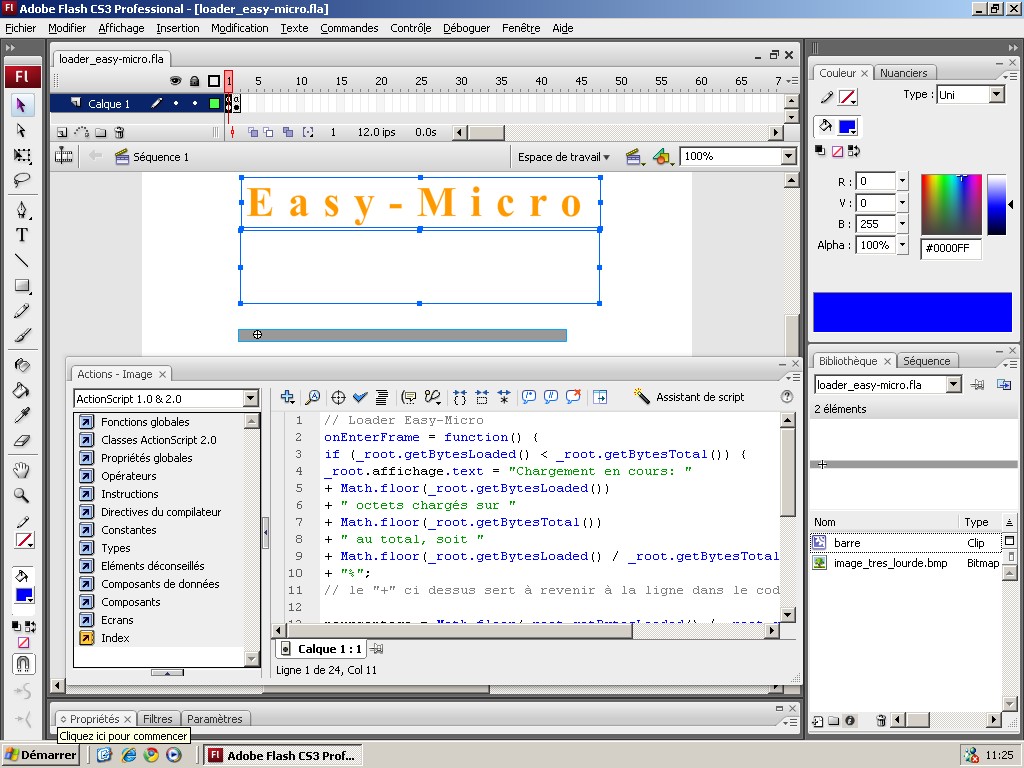
Task: Click the auto format icon
Action: 382,396
